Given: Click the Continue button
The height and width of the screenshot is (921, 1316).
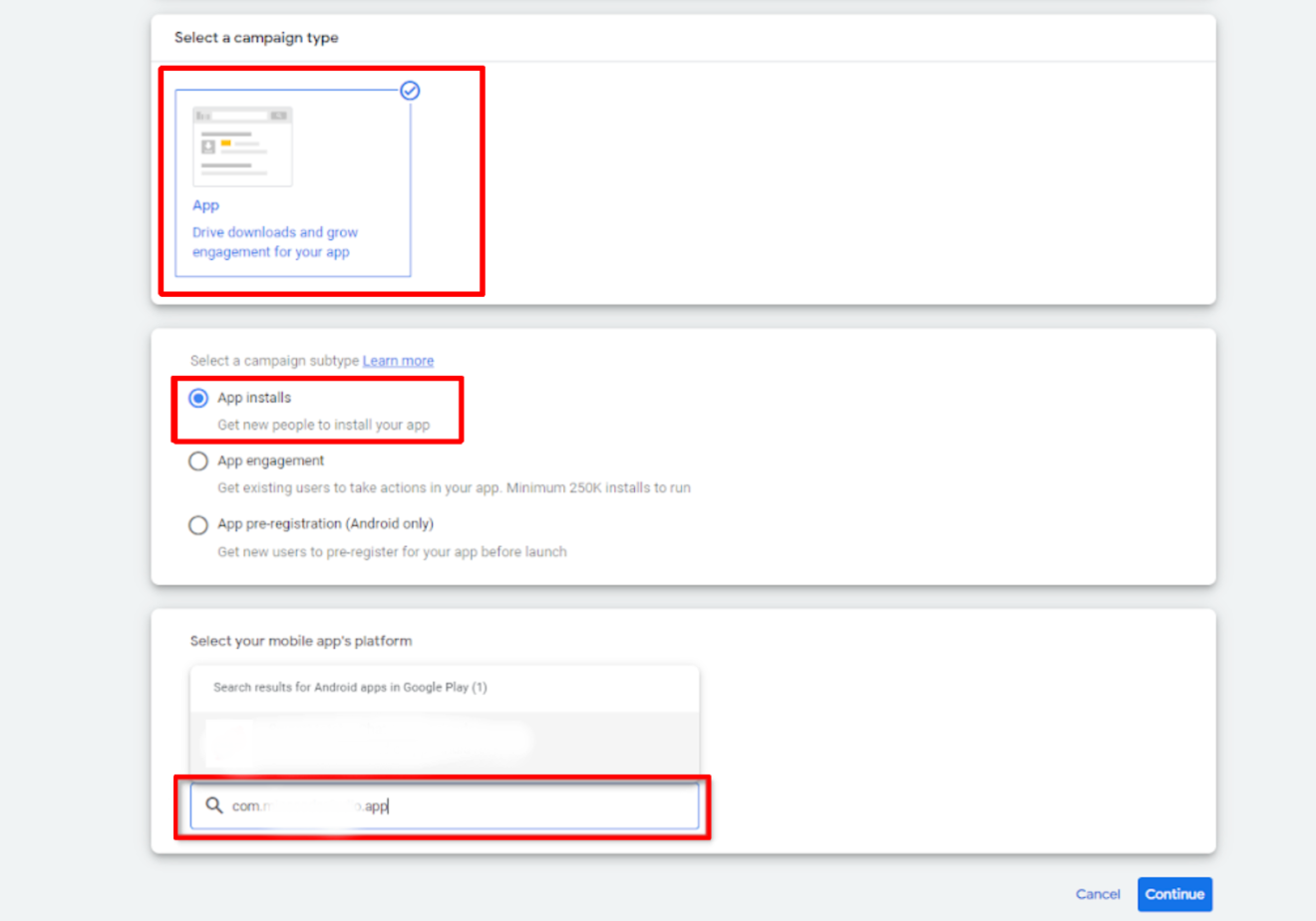Looking at the screenshot, I should (x=1174, y=894).
